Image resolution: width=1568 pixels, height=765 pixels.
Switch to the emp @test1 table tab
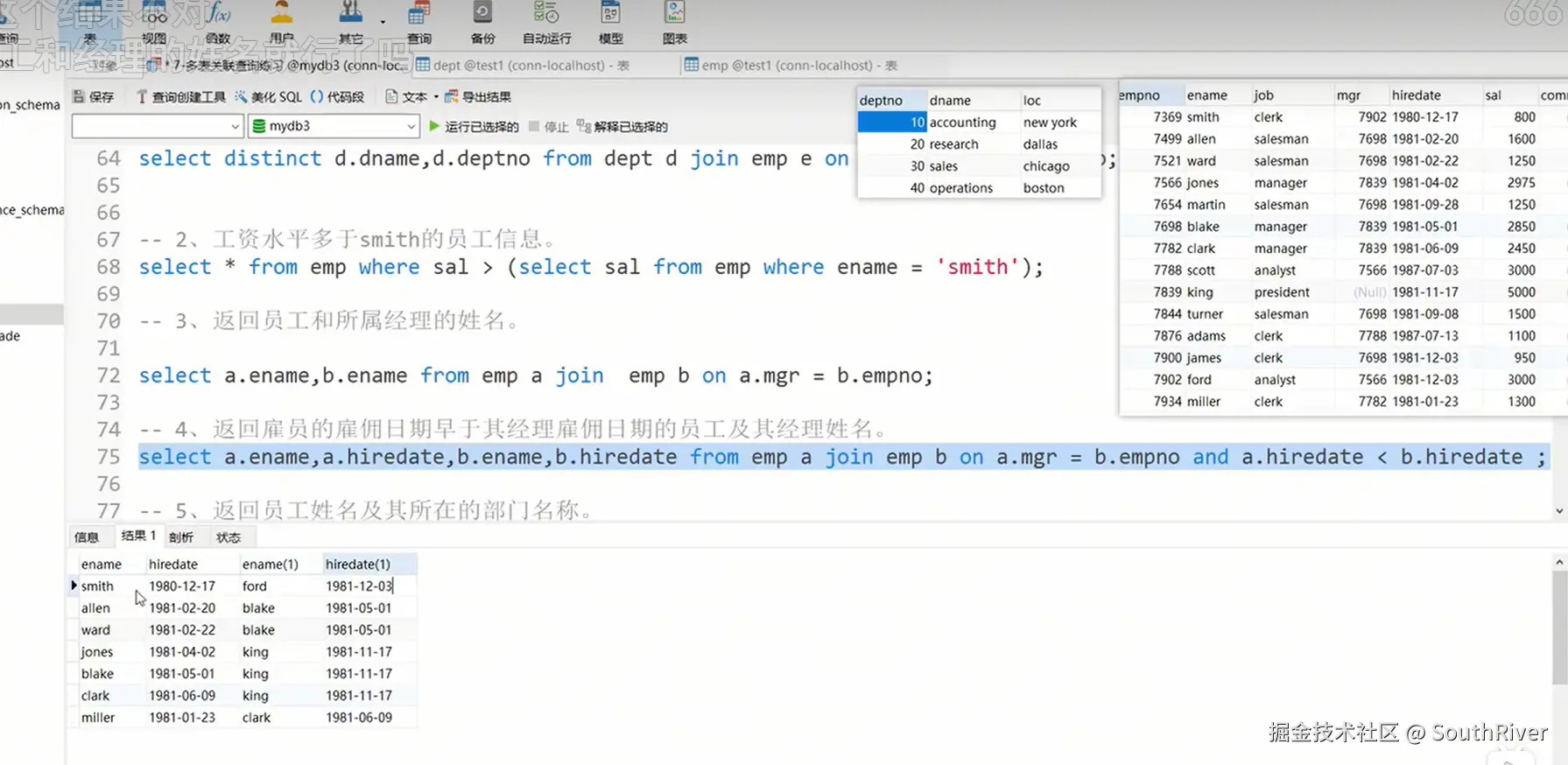pos(791,65)
